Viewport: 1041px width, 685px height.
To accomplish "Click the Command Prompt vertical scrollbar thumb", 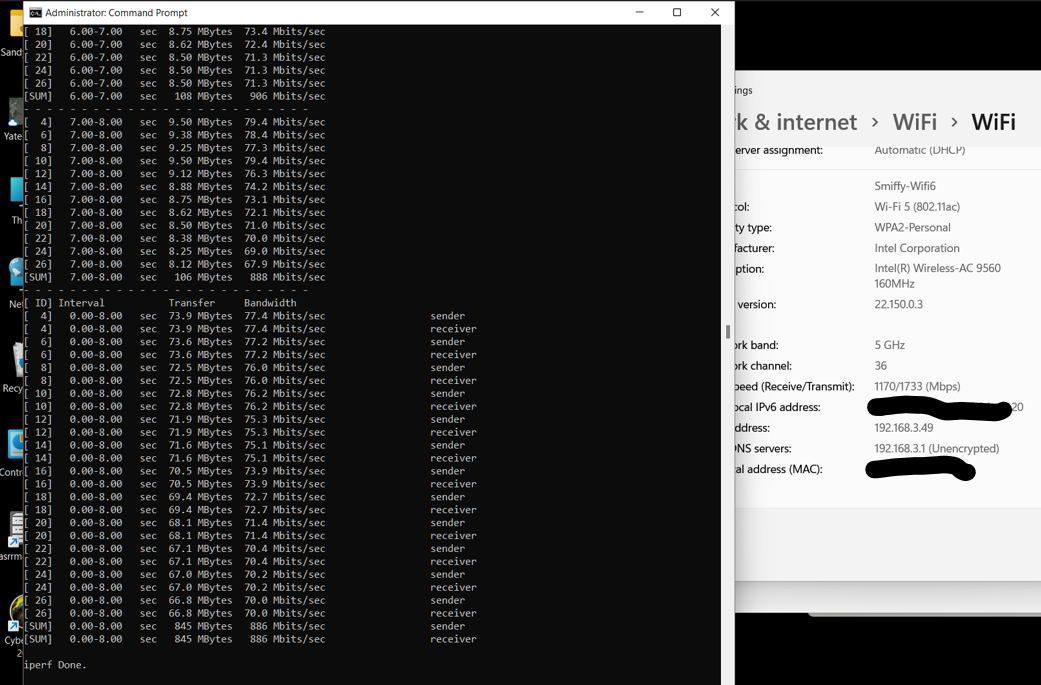I will pyautogui.click(x=728, y=331).
